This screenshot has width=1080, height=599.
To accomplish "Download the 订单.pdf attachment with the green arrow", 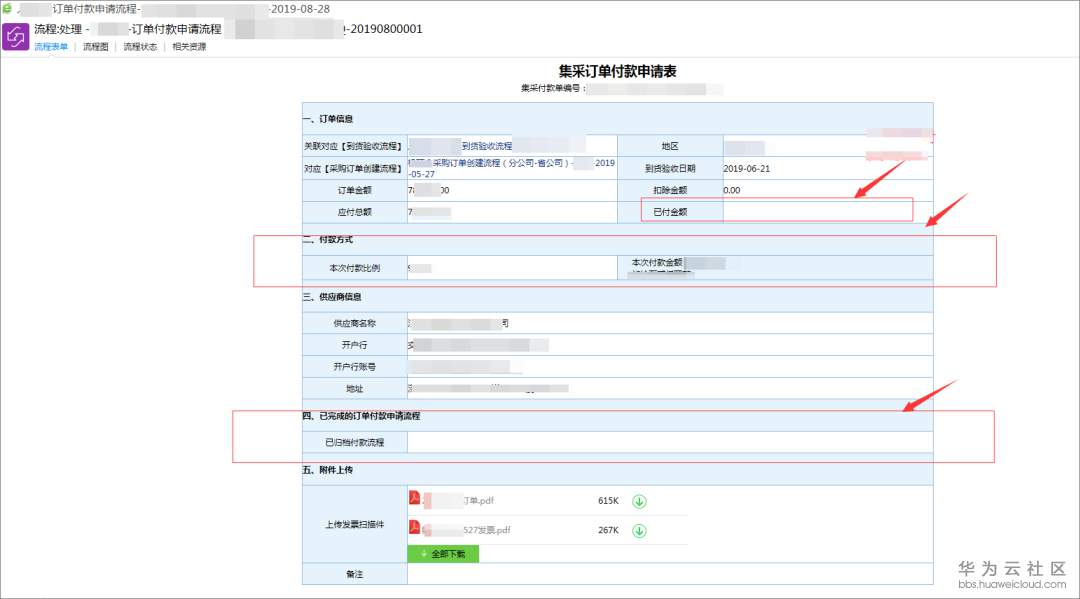I will [639, 501].
